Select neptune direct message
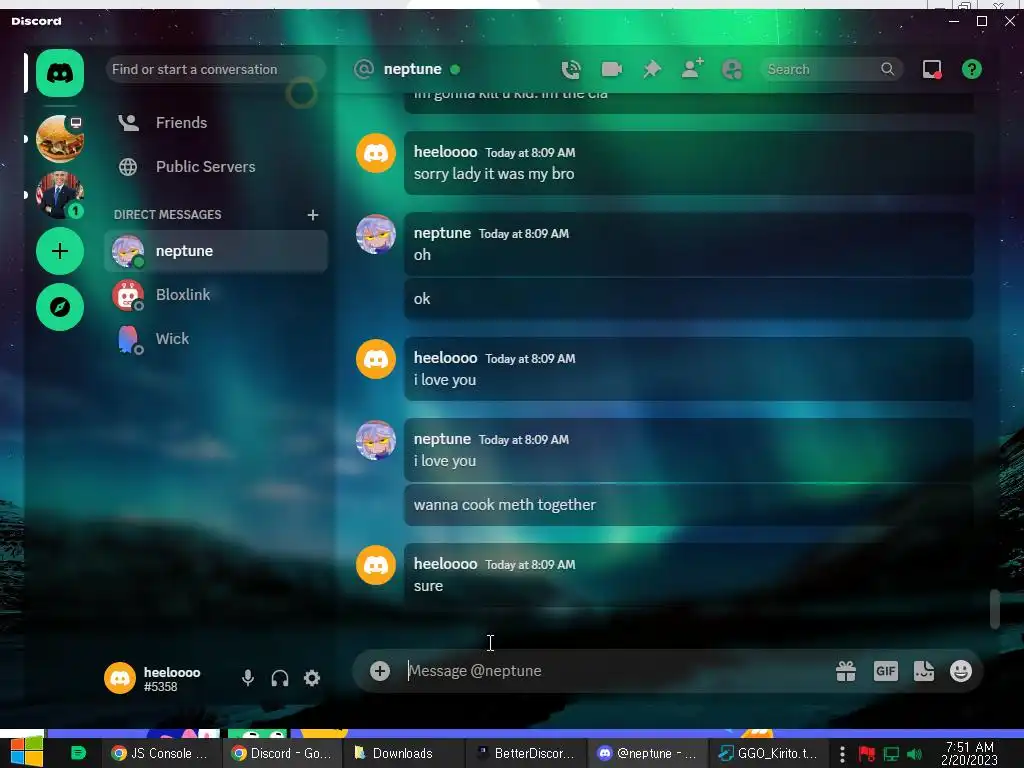The height and width of the screenshot is (768, 1024). click(x=216, y=251)
